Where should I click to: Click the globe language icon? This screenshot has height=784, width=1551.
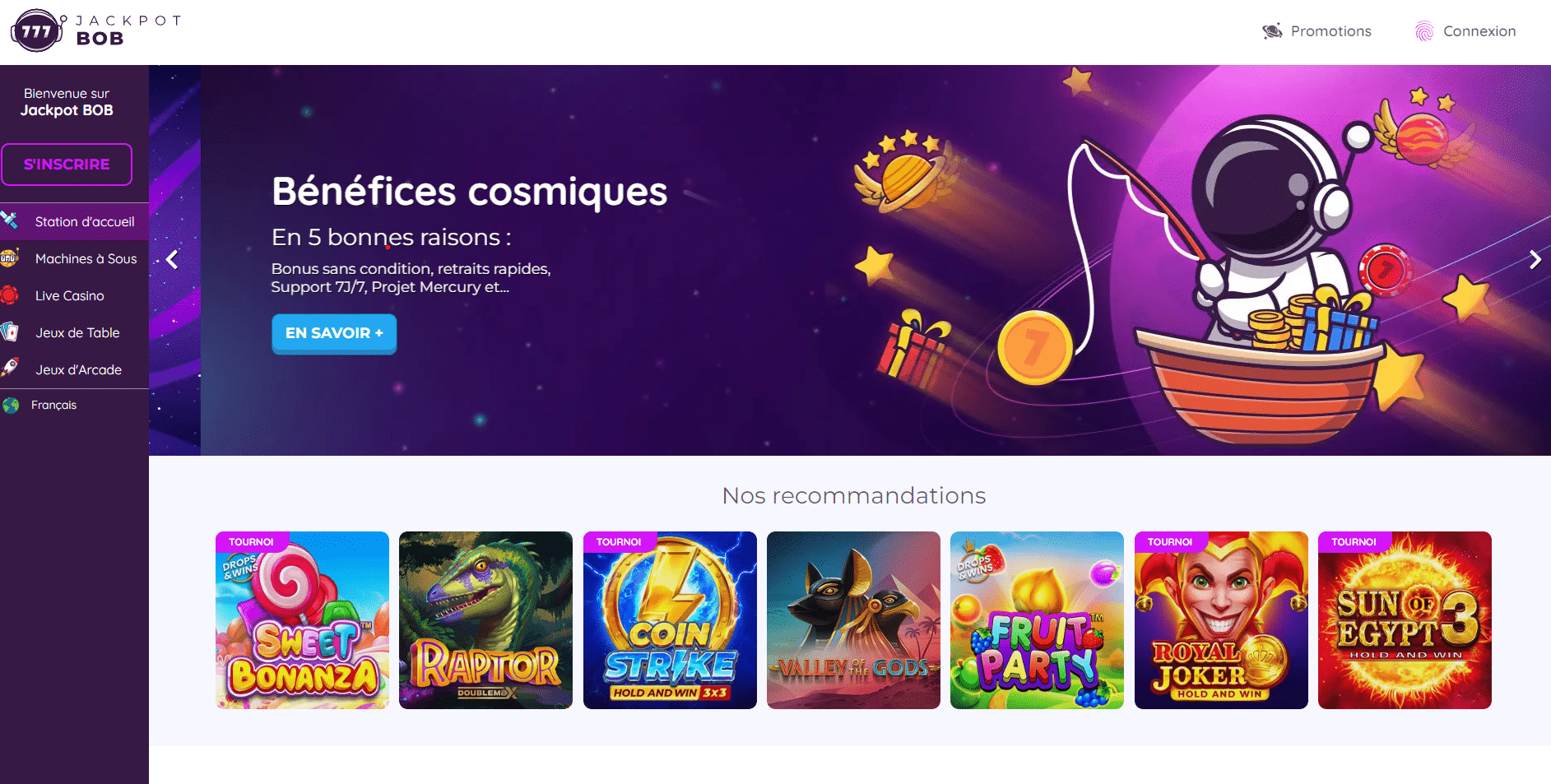[11, 406]
